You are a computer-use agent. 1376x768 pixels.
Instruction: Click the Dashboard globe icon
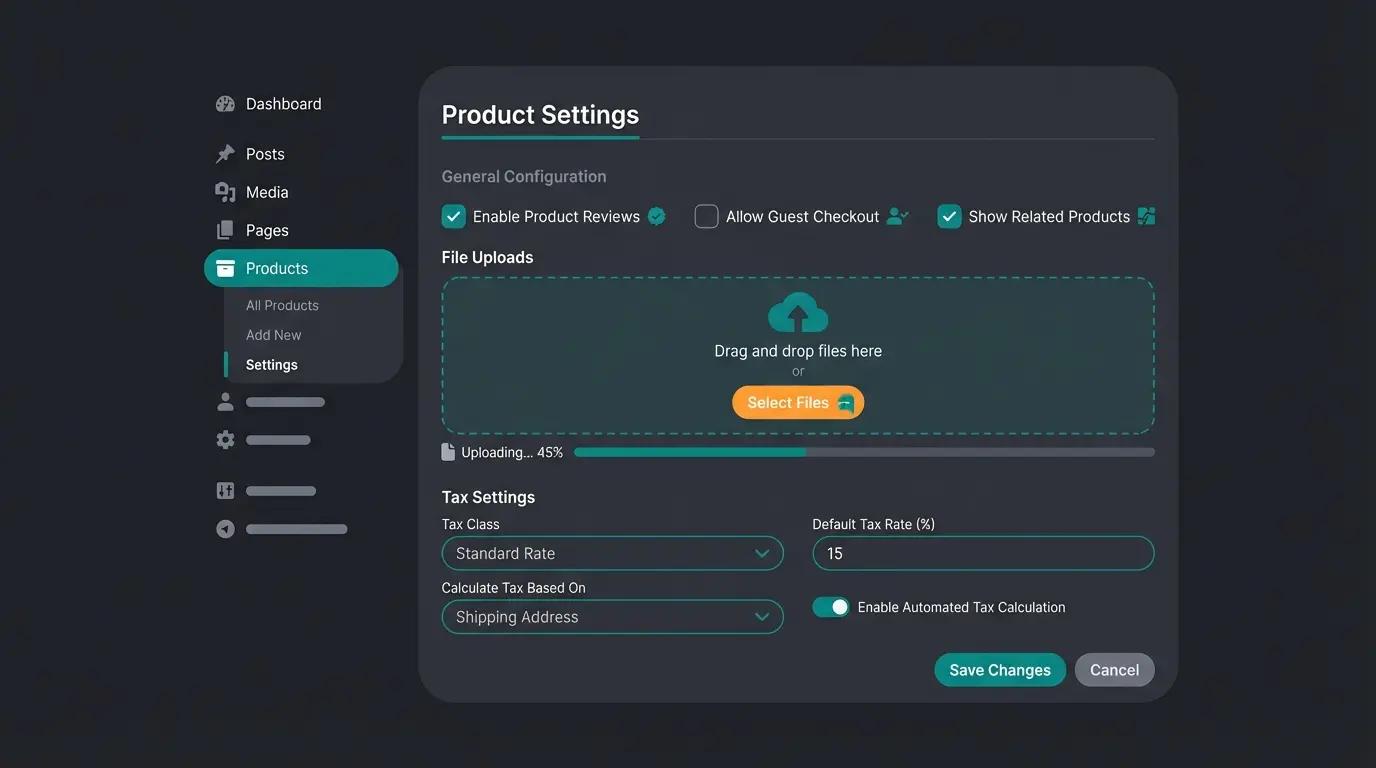(x=225, y=103)
